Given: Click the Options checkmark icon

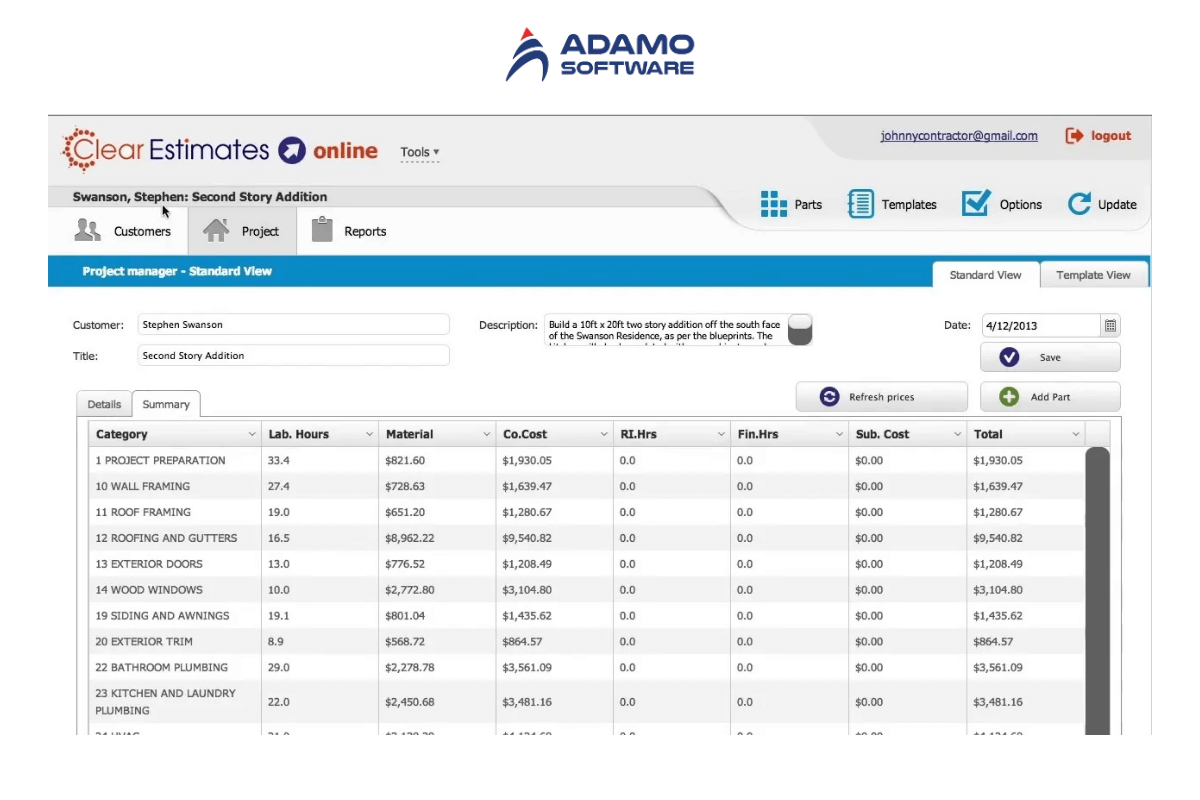Looking at the screenshot, I should (976, 204).
